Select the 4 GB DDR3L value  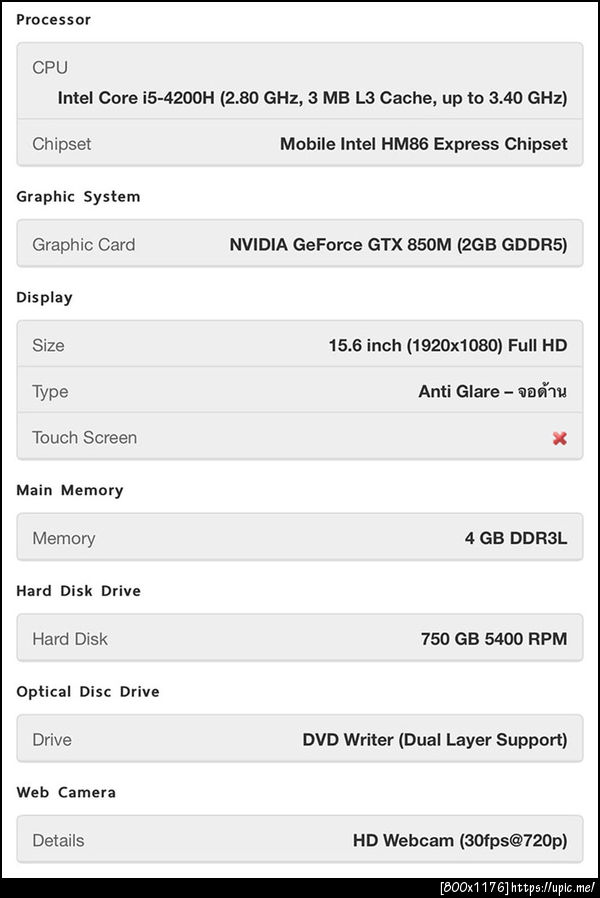click(x=515, y=539)
